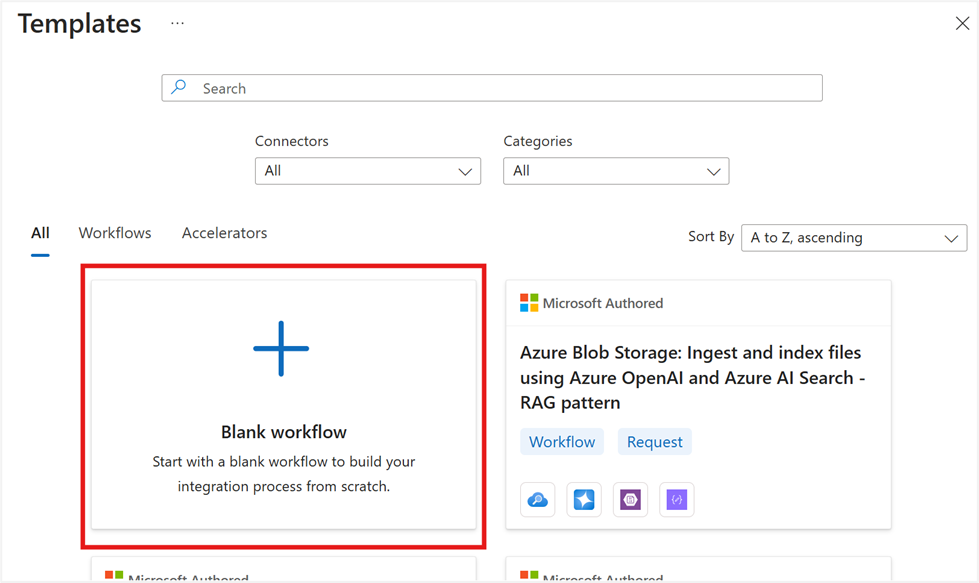
Task: Switch to the All tab
Action: [40, 233]
